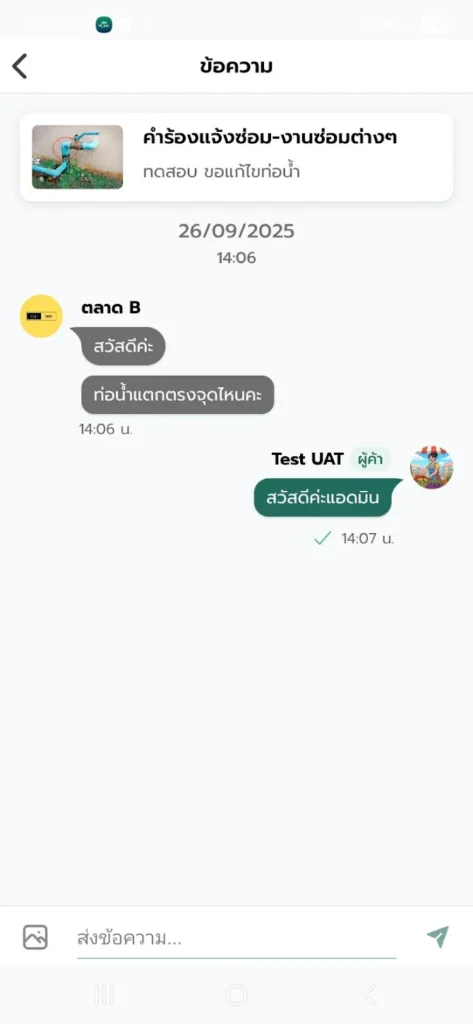The height and width of the screenshot is (1024, 473).
Task: Open the คำร้องแจ้งซ่อม-งานซ่อมต่างๆ request card
Action: (236, 157)
